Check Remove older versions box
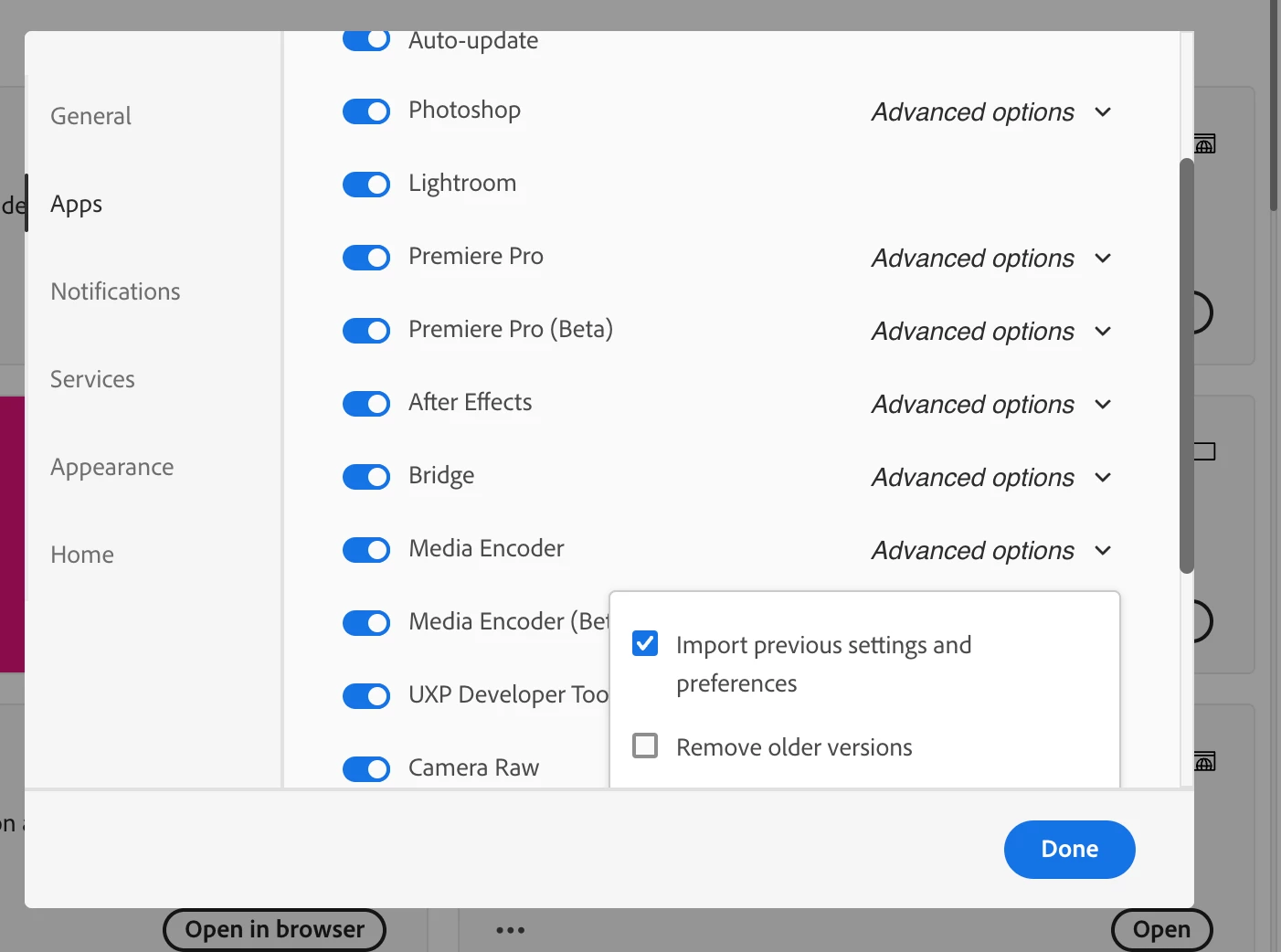Image resolution: width=1281 pixels, height=952 pixels. click(x=645, y=746)
